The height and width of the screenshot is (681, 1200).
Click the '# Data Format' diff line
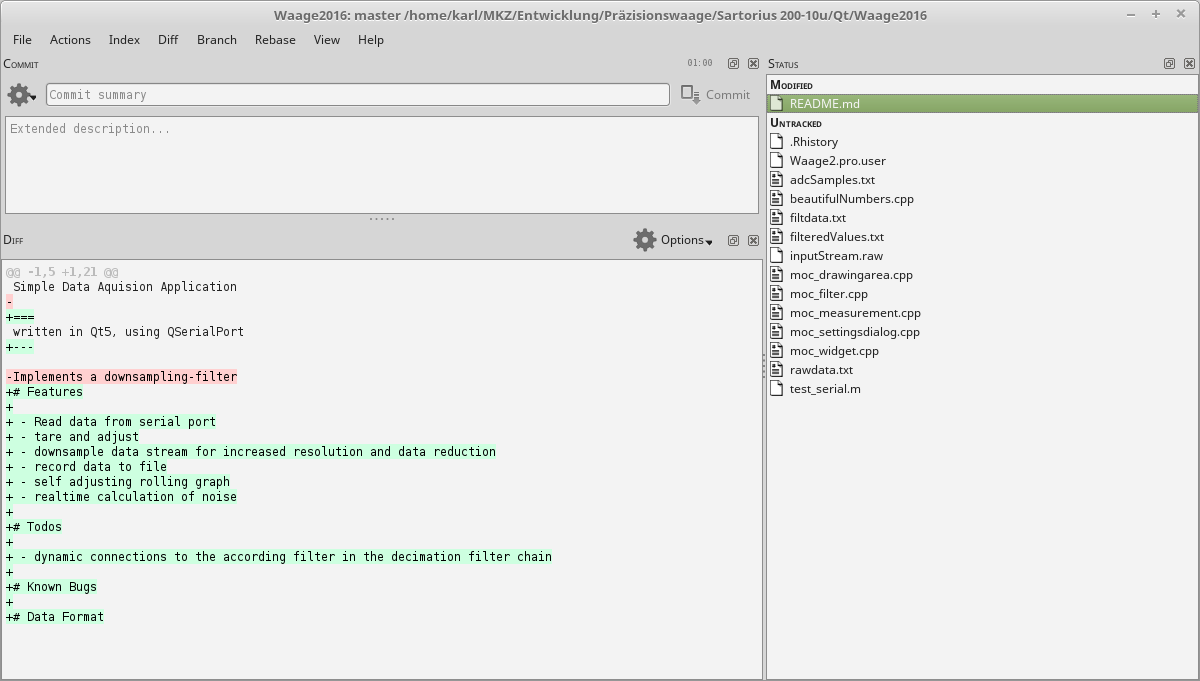pos(55,617)
